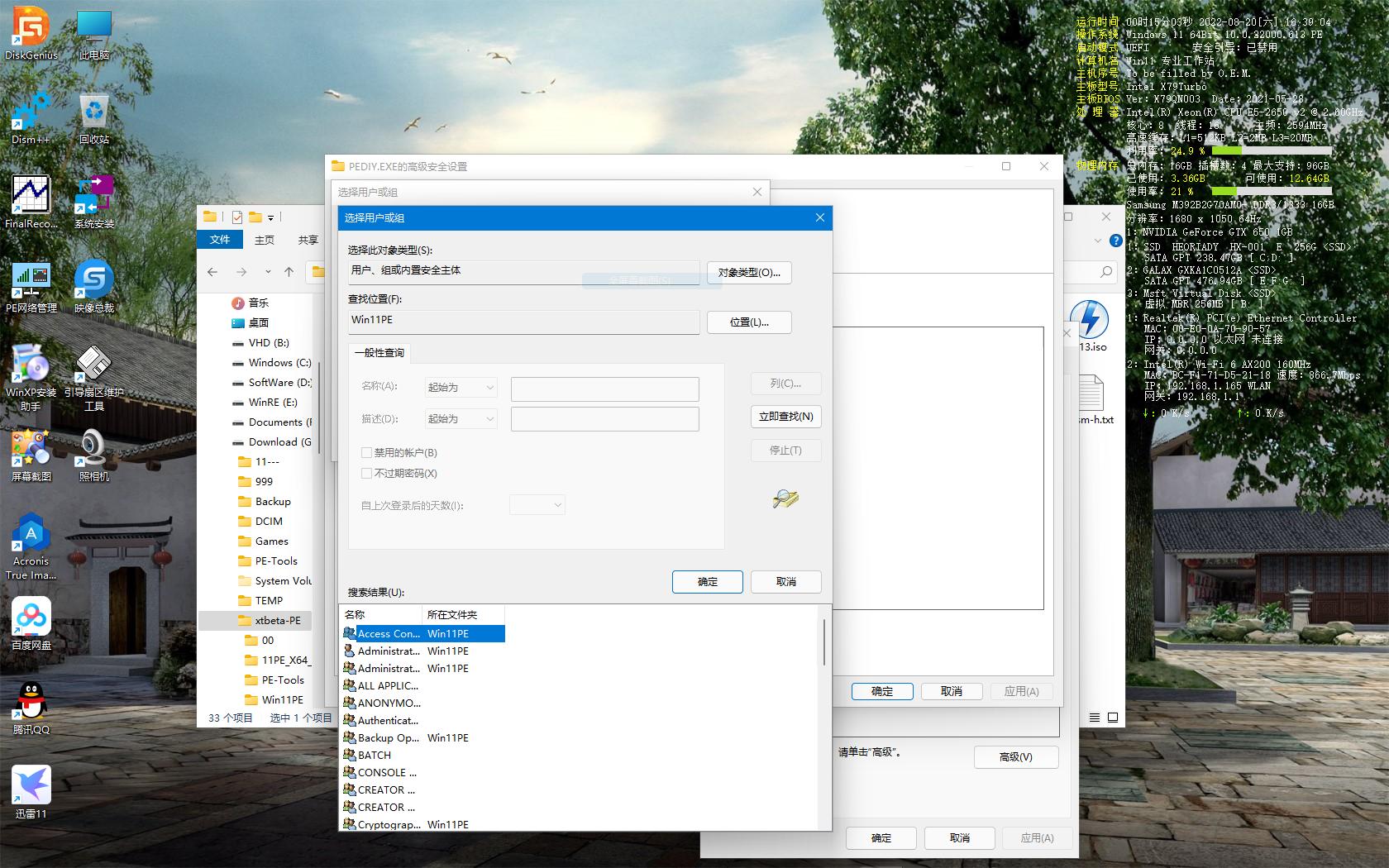Screen dimensions: 1389x868
Task: Click the 名称 query text field
Action: pos(605,389)
